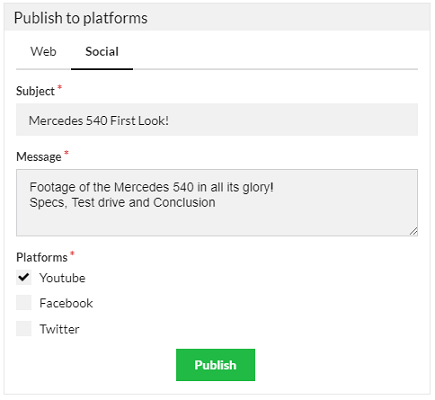Image resolution: width=435 pixels, height=400 pixels.
Task: Hit the green Publish button
Action: (215, 365)
